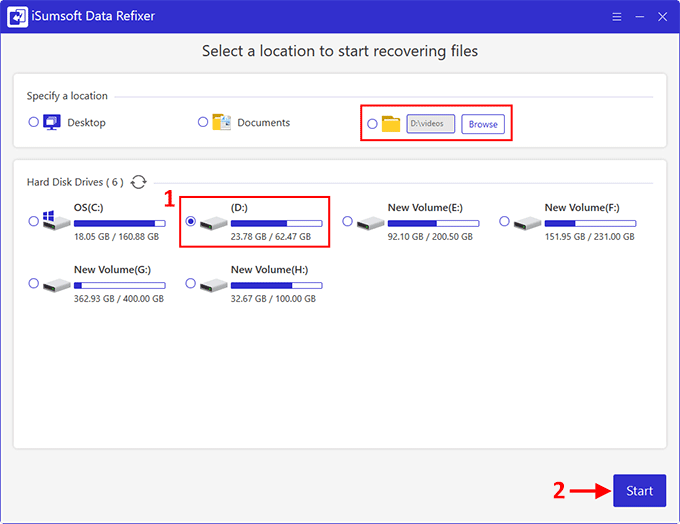
Task: Open the hamburger menu in title bar
Action: click(x=617, y=17)
